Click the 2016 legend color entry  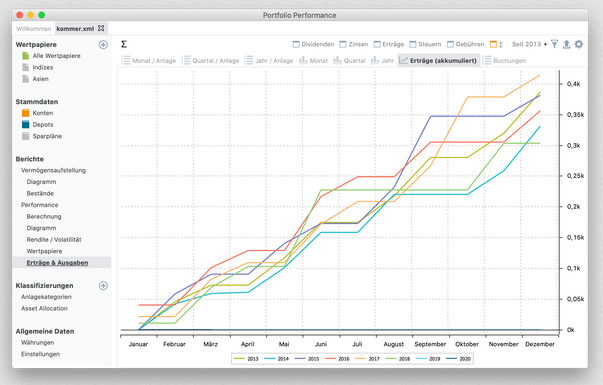337,358
